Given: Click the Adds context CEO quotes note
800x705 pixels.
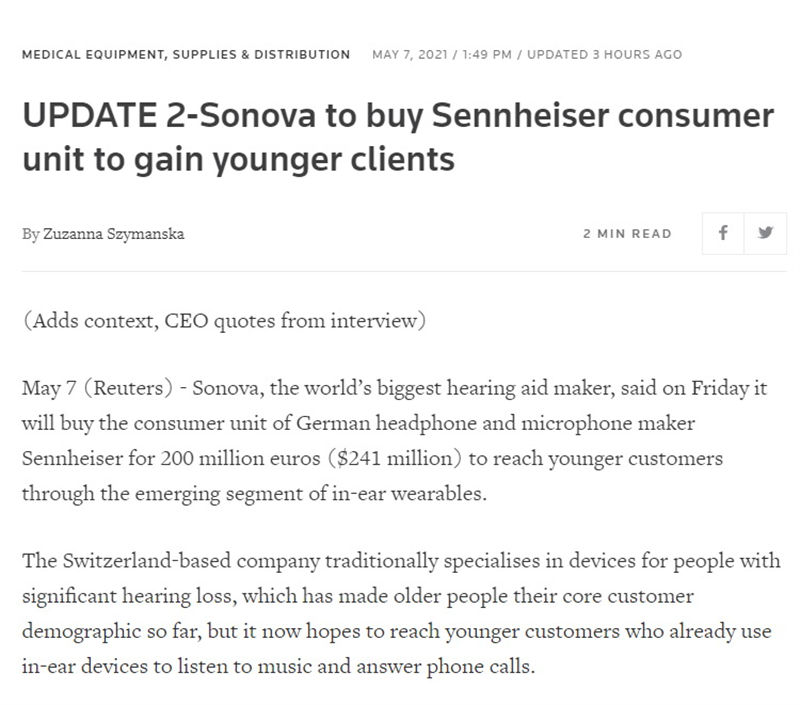Looking at the screenshot, I should point(224,321).
